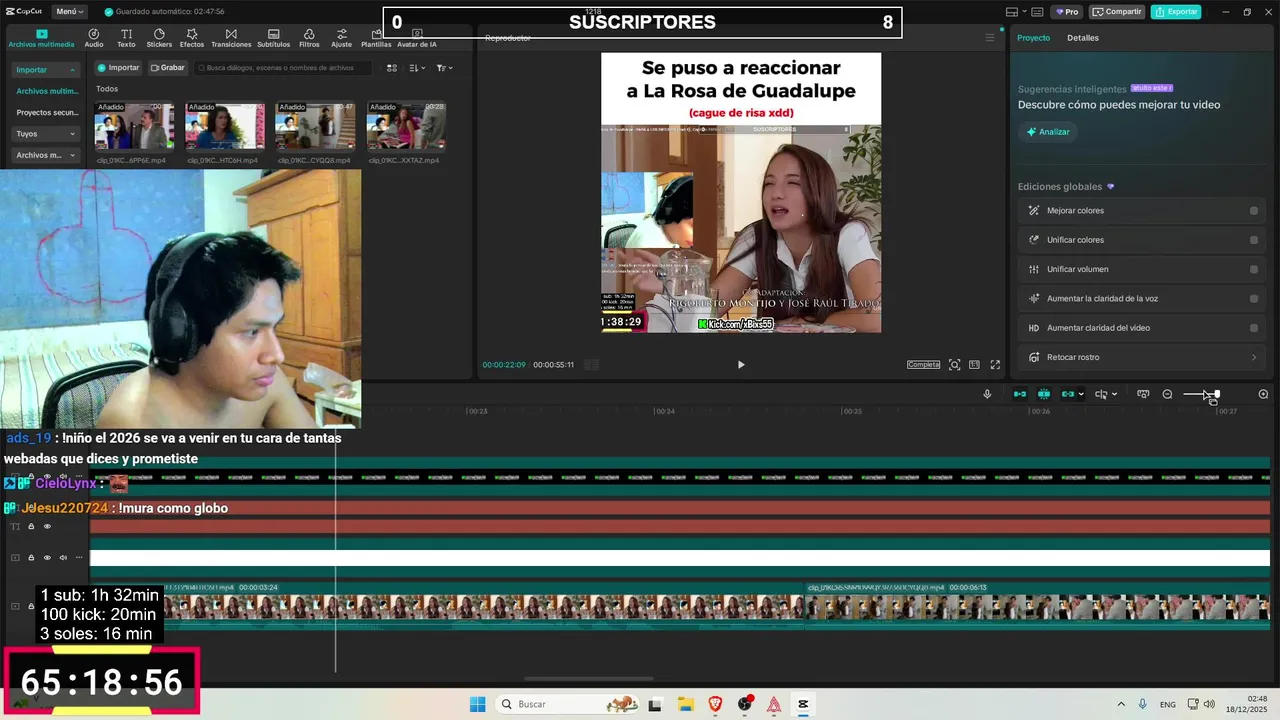Screen dimensions: 1280x720
Task: Click the timeline zoom slider handle
Action: point(1217,394)
